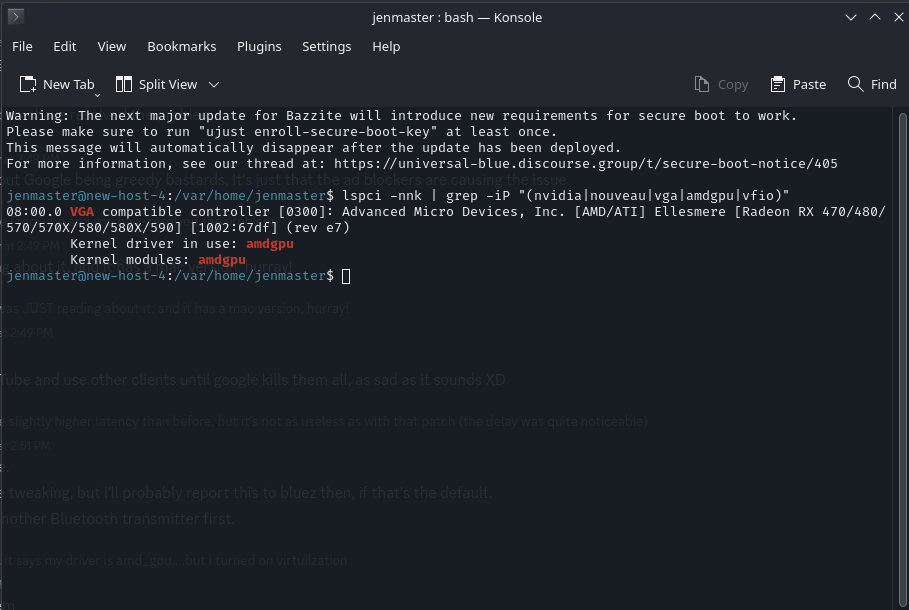Click "ujust enroll-secure-boot-key" text

click(x=318, y=132)
